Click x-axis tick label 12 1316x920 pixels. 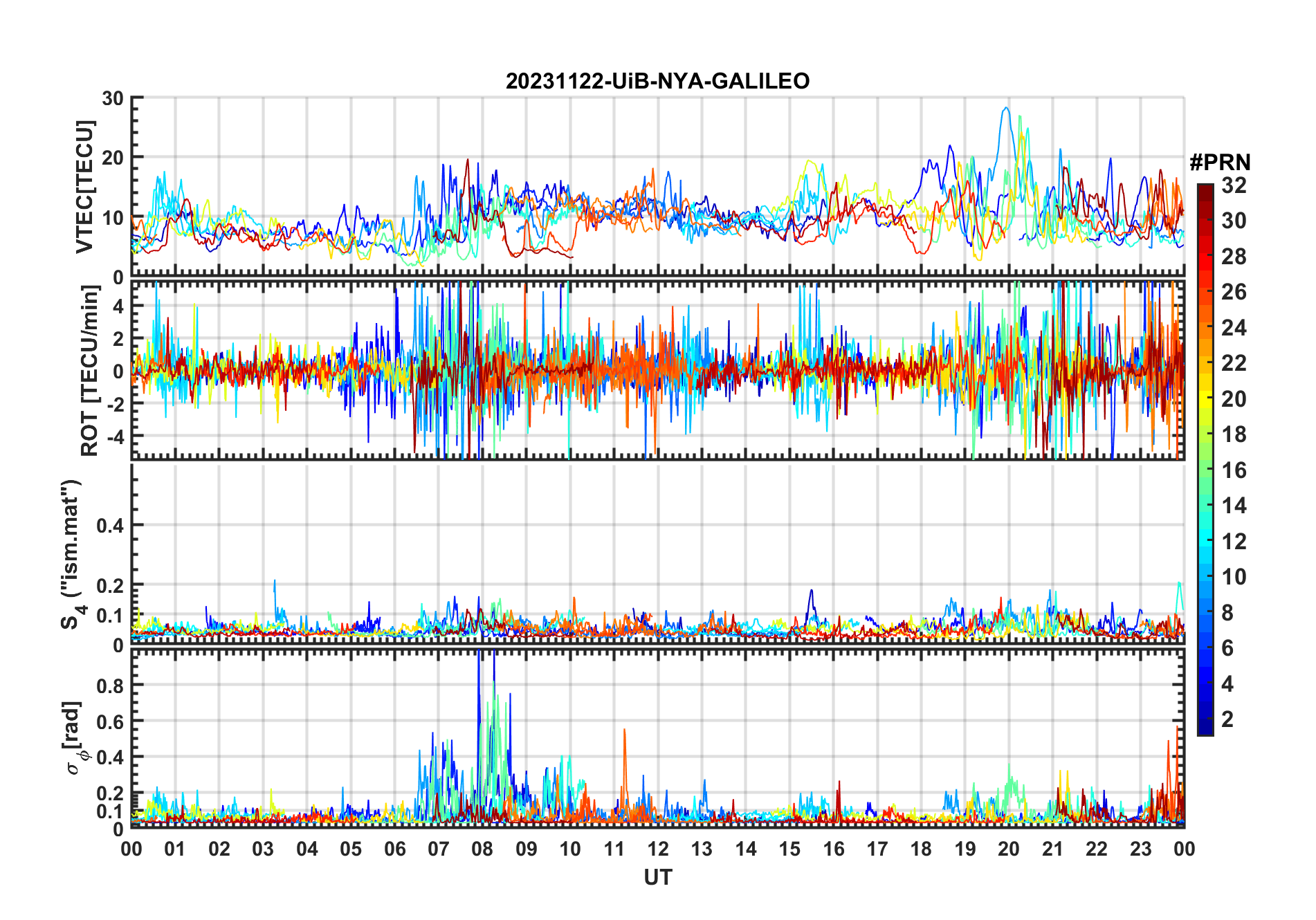tap(657, 849)
